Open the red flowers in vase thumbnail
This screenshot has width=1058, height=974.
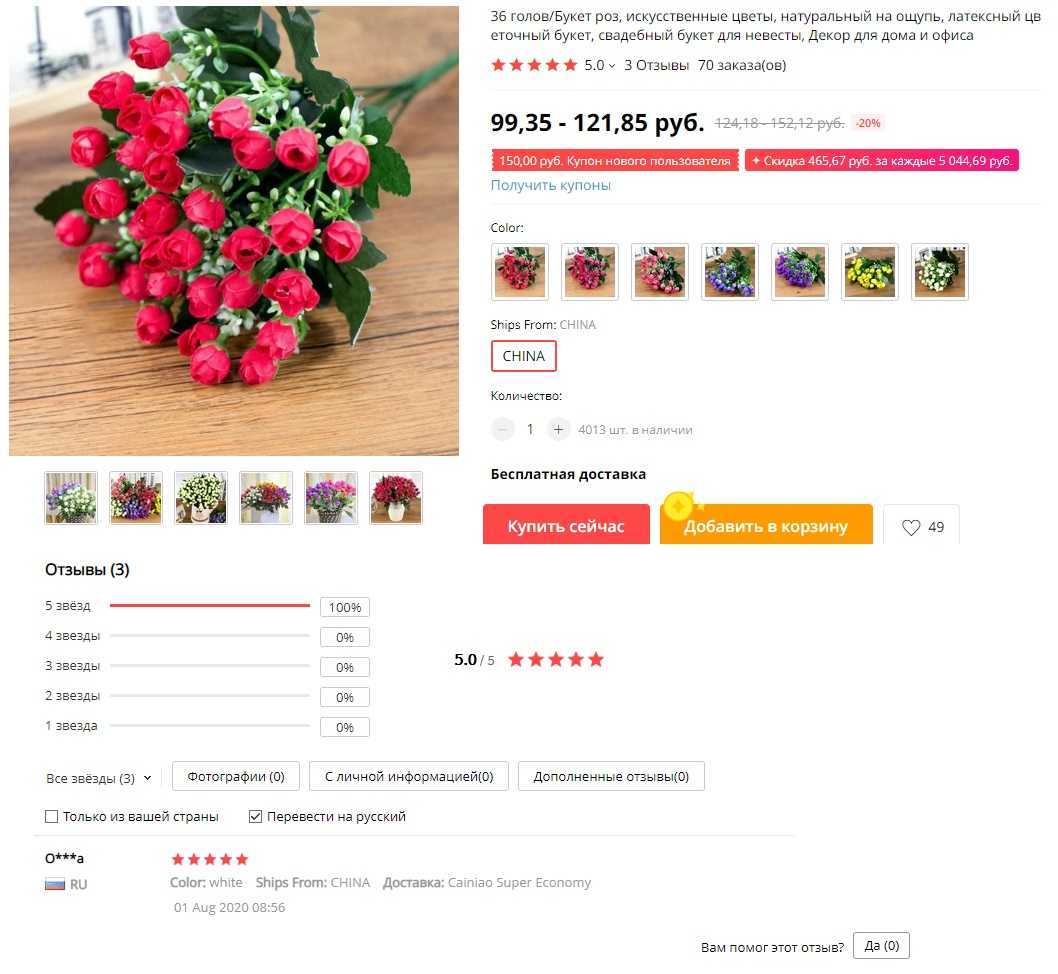(396, 498)
